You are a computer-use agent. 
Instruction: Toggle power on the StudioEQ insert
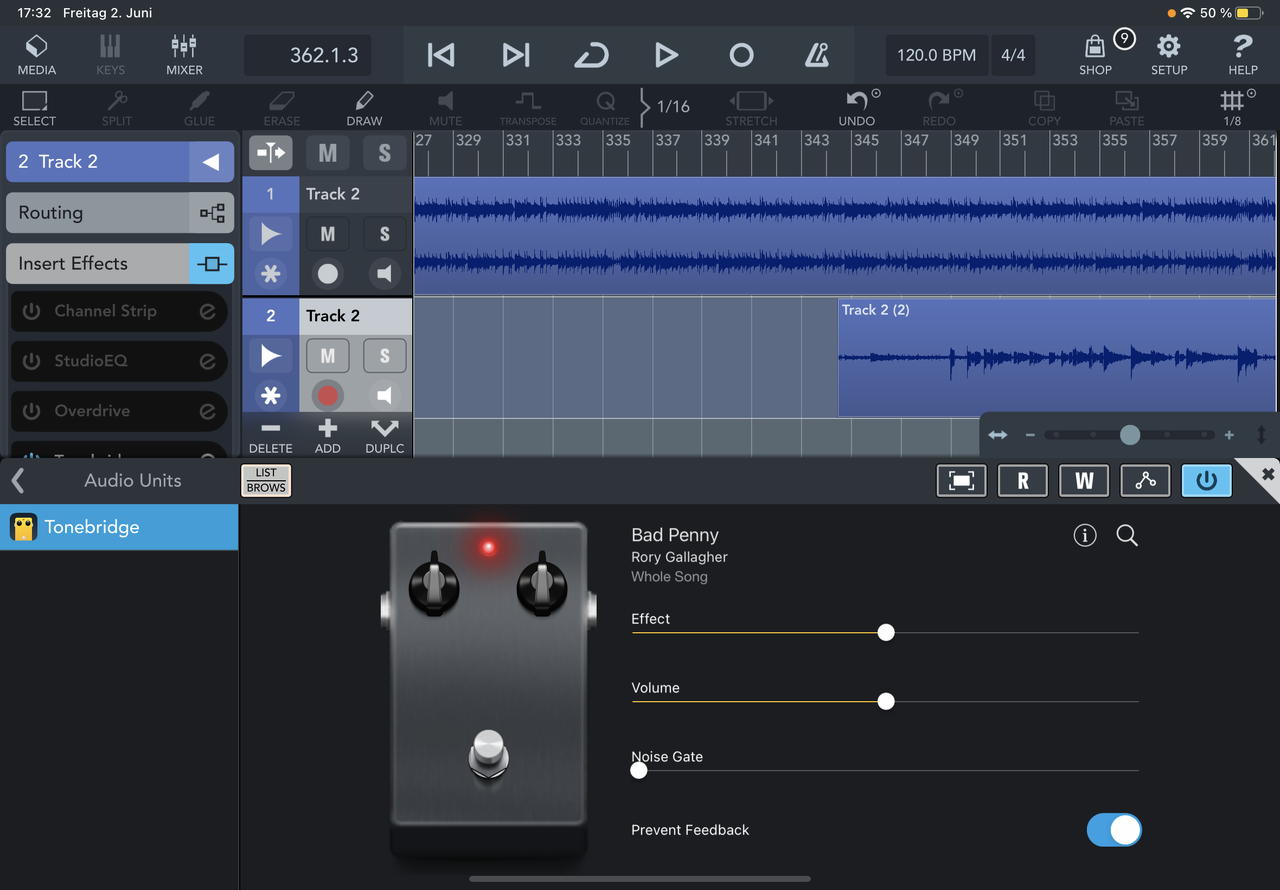[x=31, y=361]
